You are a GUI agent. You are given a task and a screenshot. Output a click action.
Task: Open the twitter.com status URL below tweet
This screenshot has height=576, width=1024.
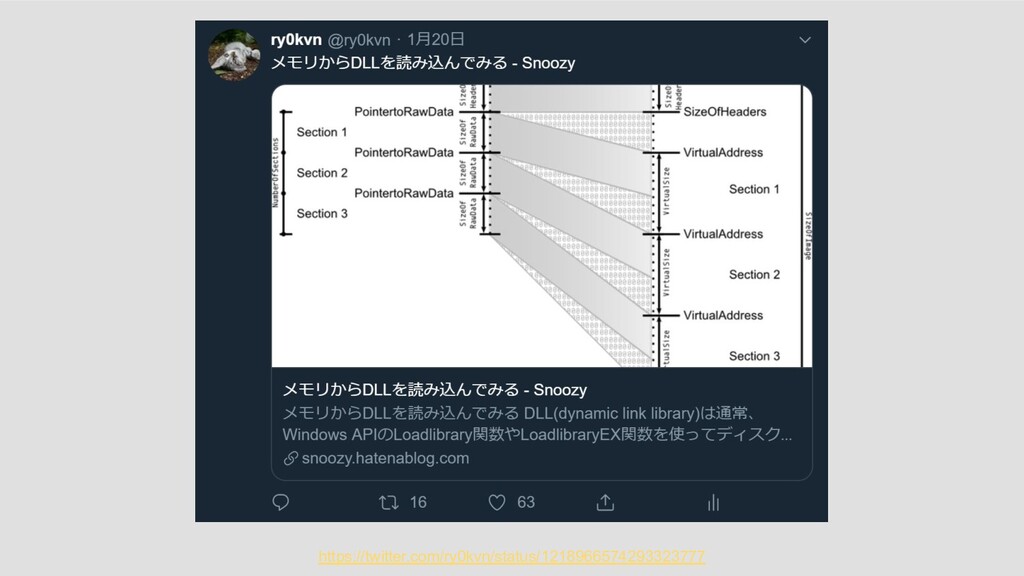pyautogui.click(x=511, y=556)
